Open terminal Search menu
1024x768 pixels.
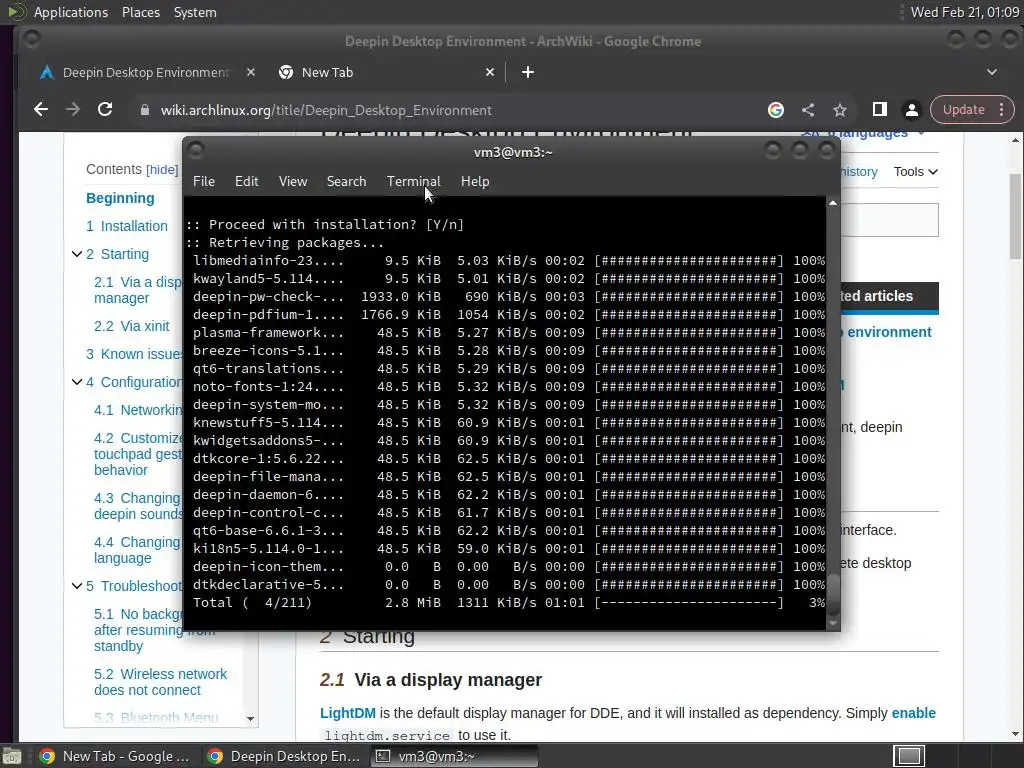coord(346,182)
